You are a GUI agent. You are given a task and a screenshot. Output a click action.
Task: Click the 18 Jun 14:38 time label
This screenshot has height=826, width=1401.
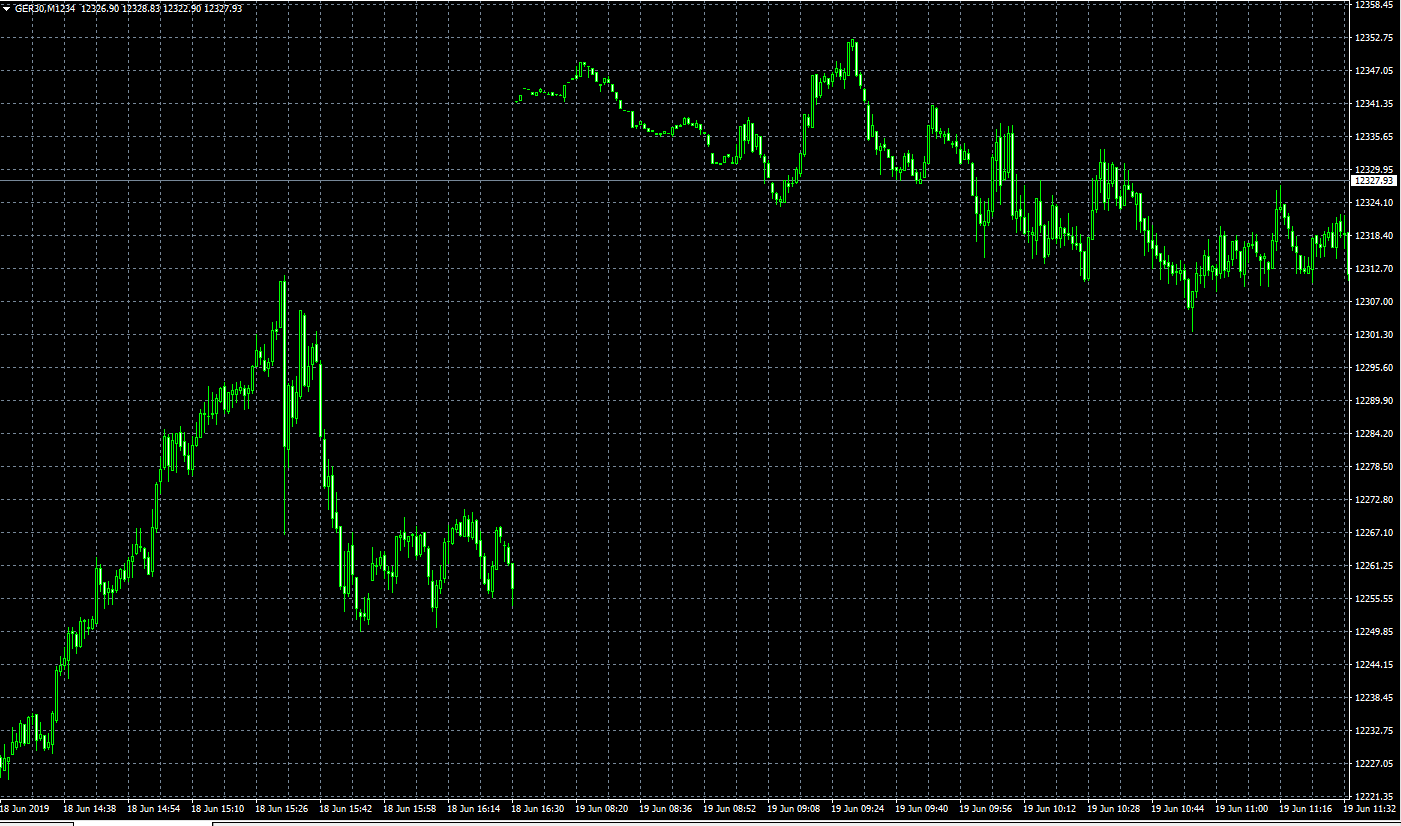click(89, 808)
